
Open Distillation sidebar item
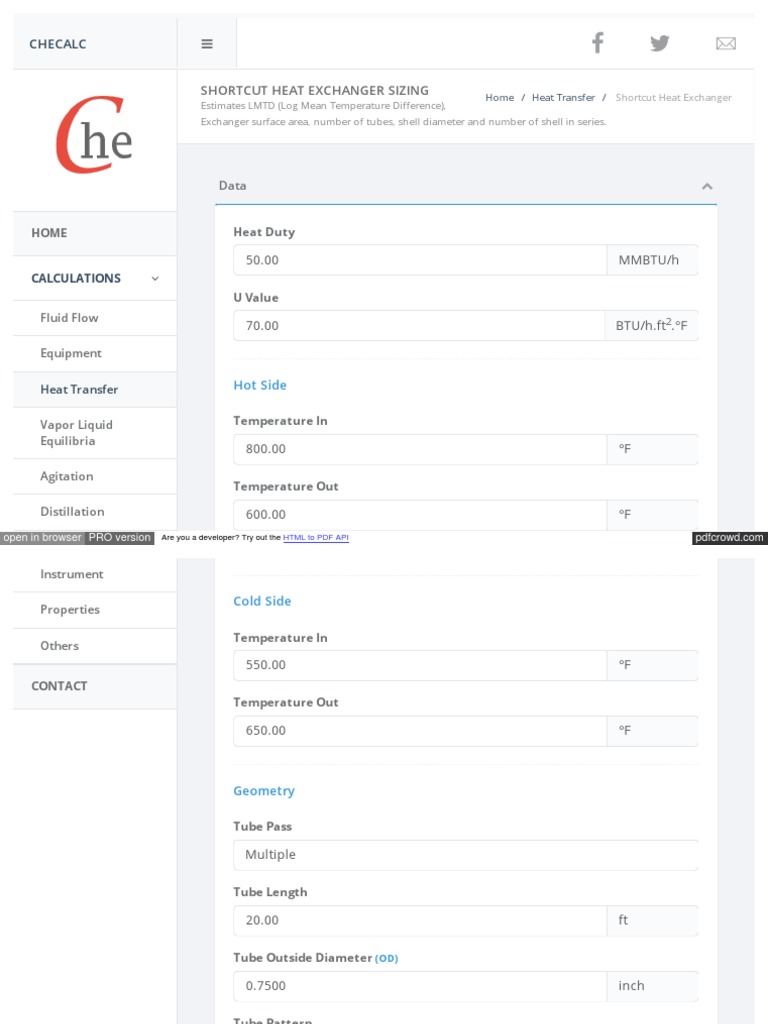click(x=95, y=512)
